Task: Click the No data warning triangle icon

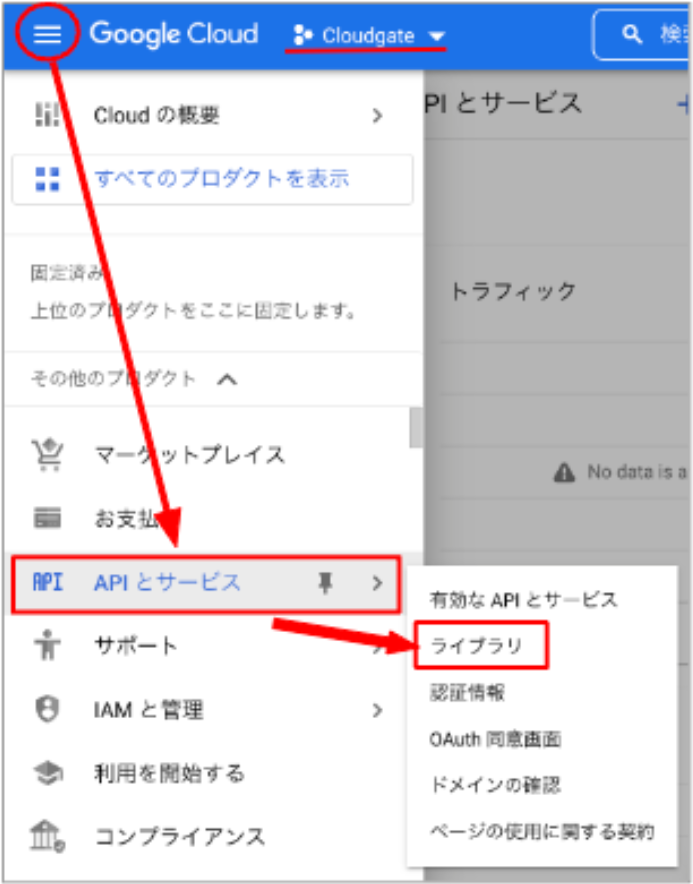Action: [564, 472]
